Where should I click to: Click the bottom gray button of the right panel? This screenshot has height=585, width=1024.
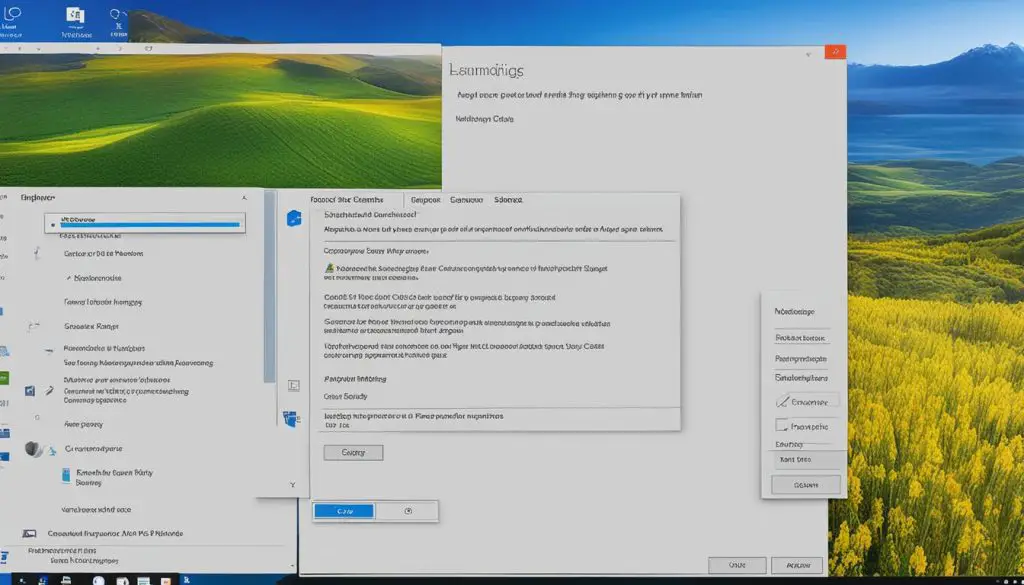tap(806, 484)
